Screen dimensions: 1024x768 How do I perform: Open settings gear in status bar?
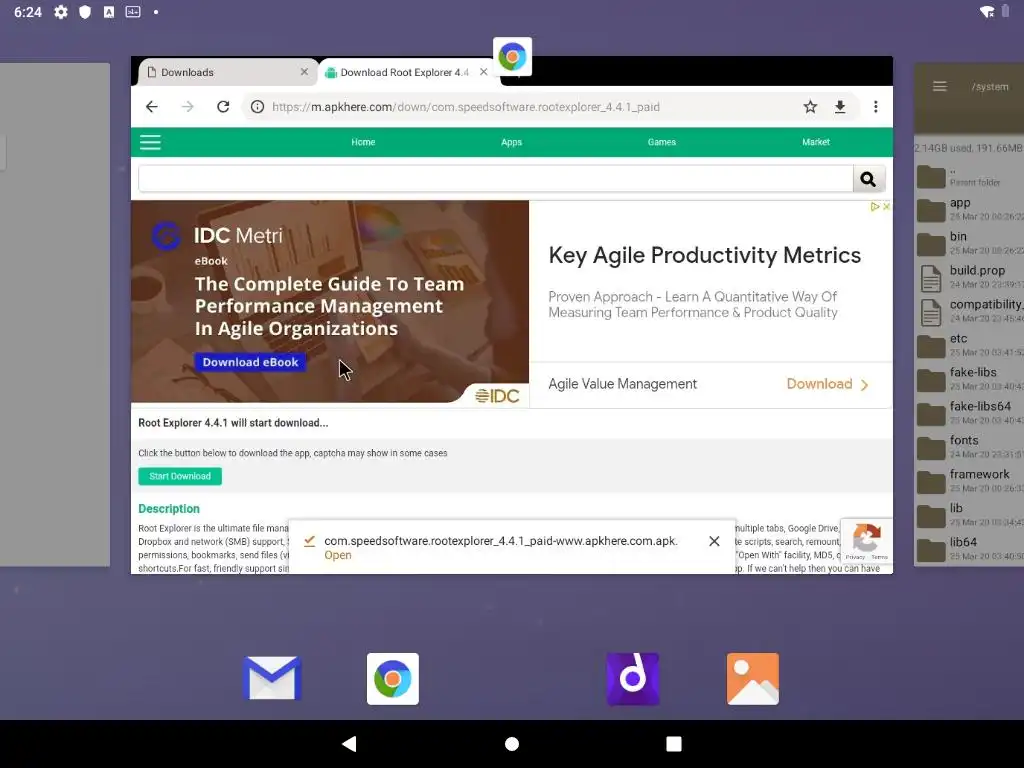(x=61, y=12)
